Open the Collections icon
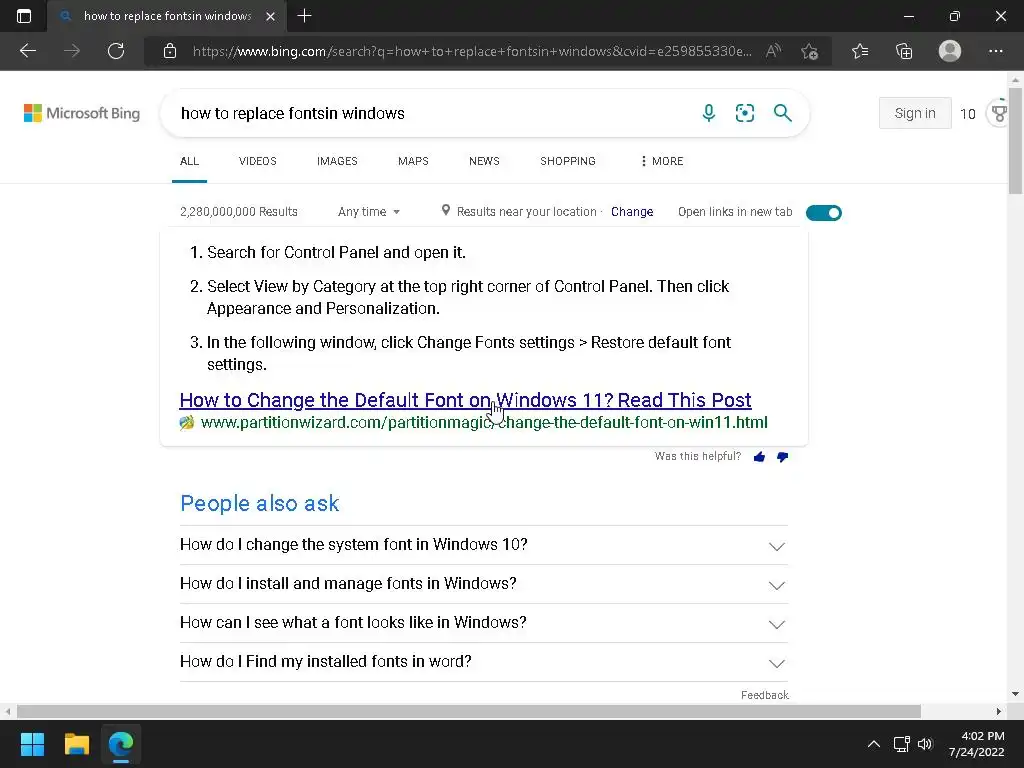Image resolution: width=1024 pixels, height=768 pixels. (x=904, y=51)
